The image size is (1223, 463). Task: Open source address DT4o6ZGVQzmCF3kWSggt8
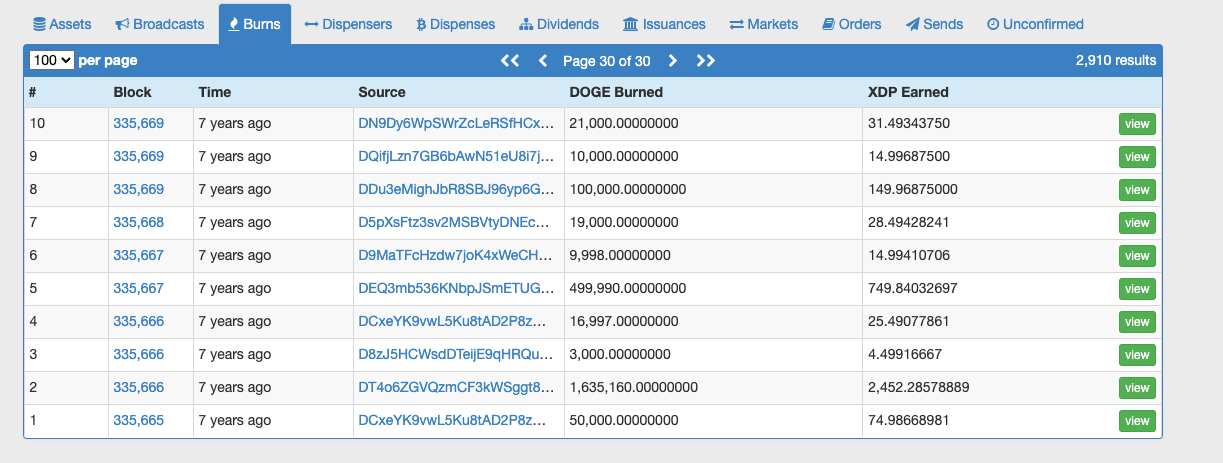click(456, 388)
